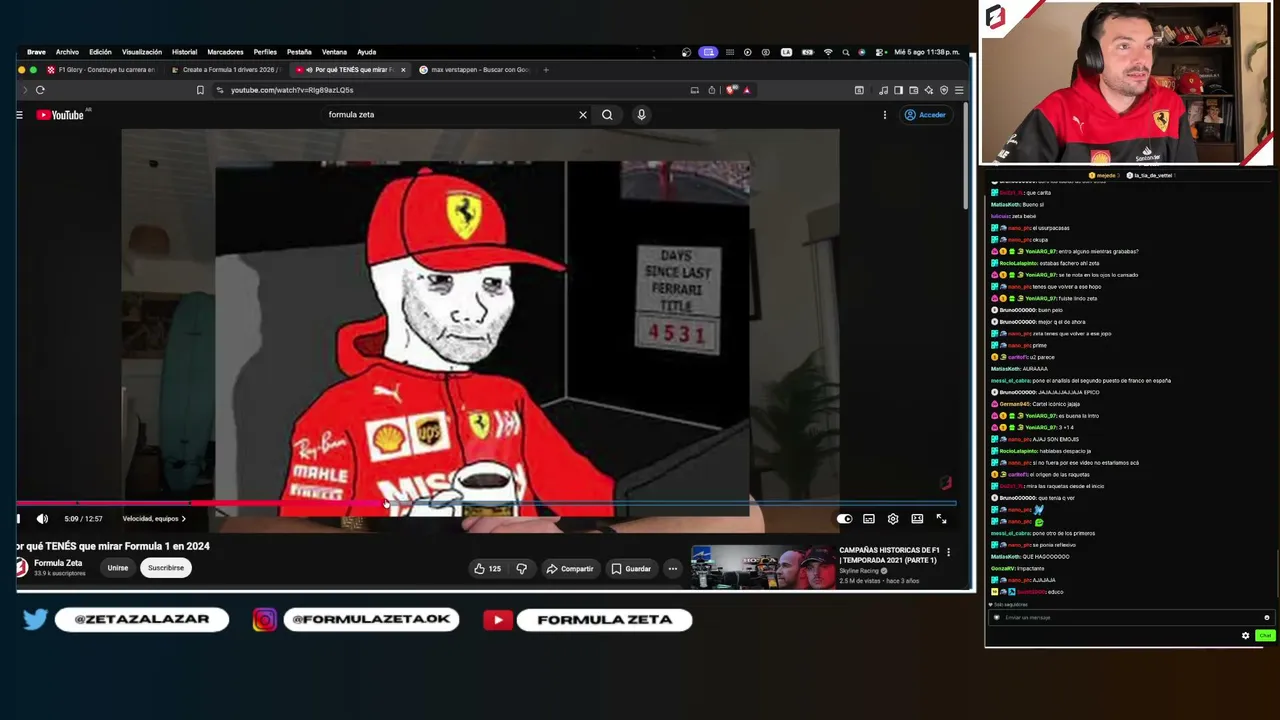Open options for the Campañas Historicas video

coord(948,552)
